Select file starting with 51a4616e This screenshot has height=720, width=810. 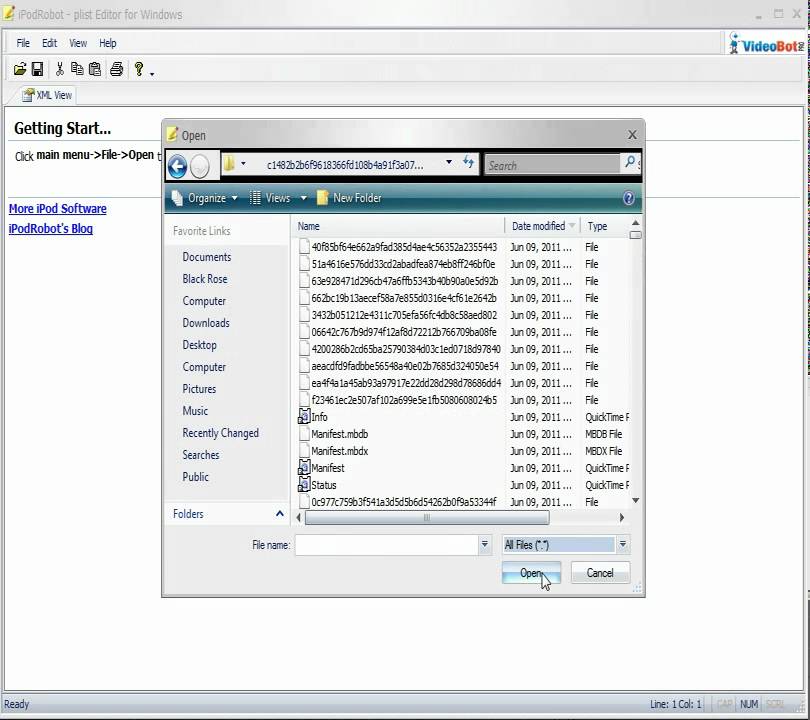coord(403,264)
